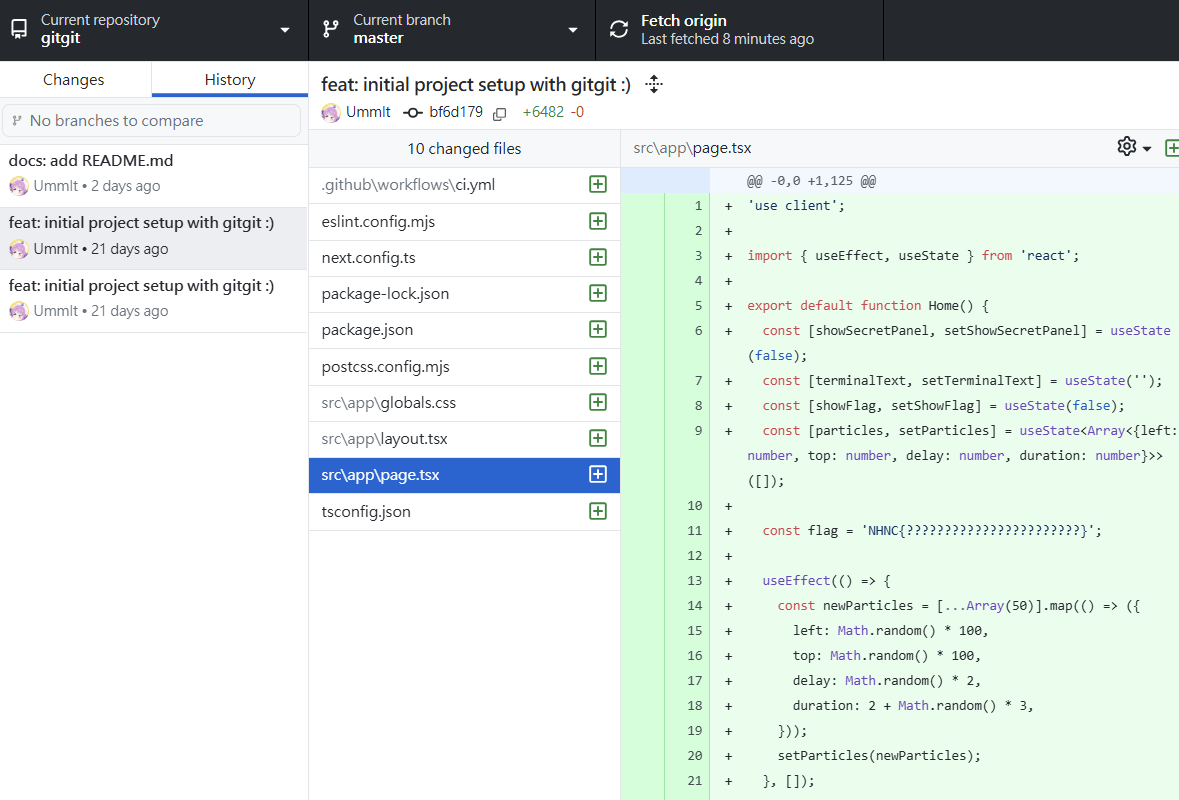Click the 'const [showFlag, setShowFlag]' line
The image size is (1179, 800).
944,406
